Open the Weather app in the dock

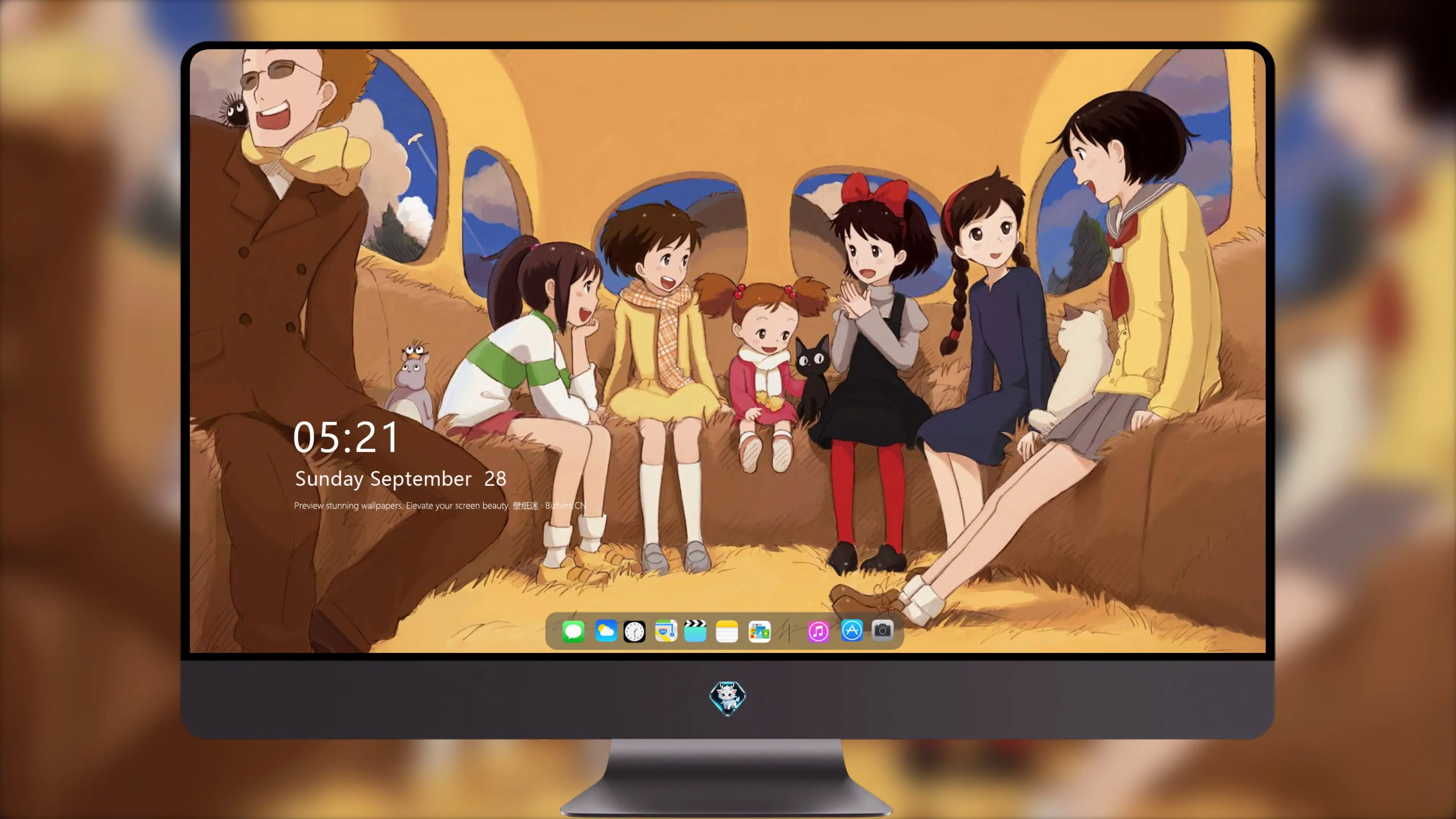606,631
